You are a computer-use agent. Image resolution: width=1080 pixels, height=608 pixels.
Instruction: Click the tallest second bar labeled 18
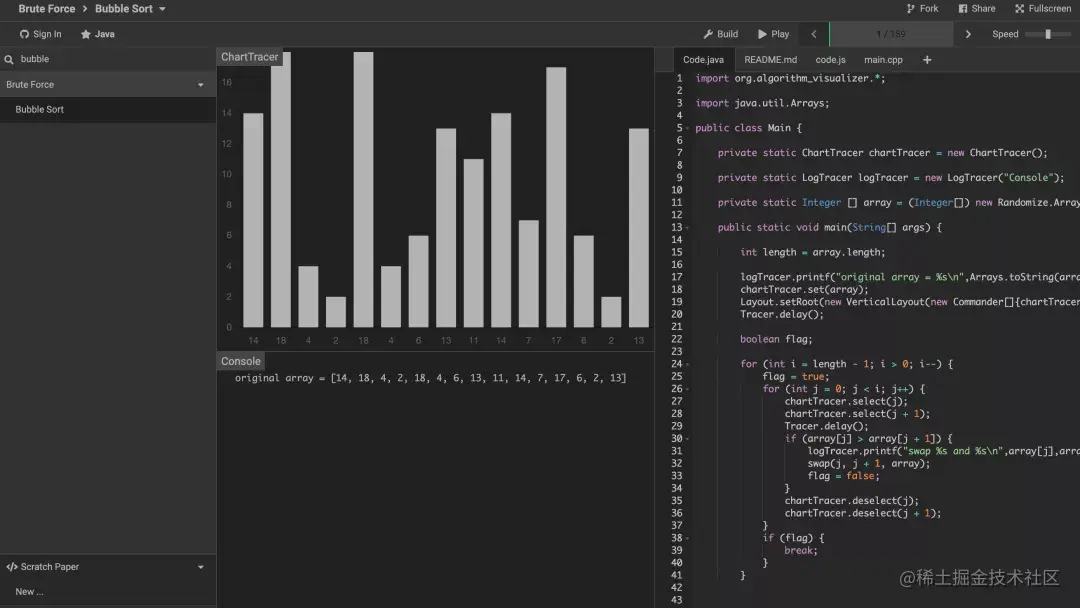(281, 189)
